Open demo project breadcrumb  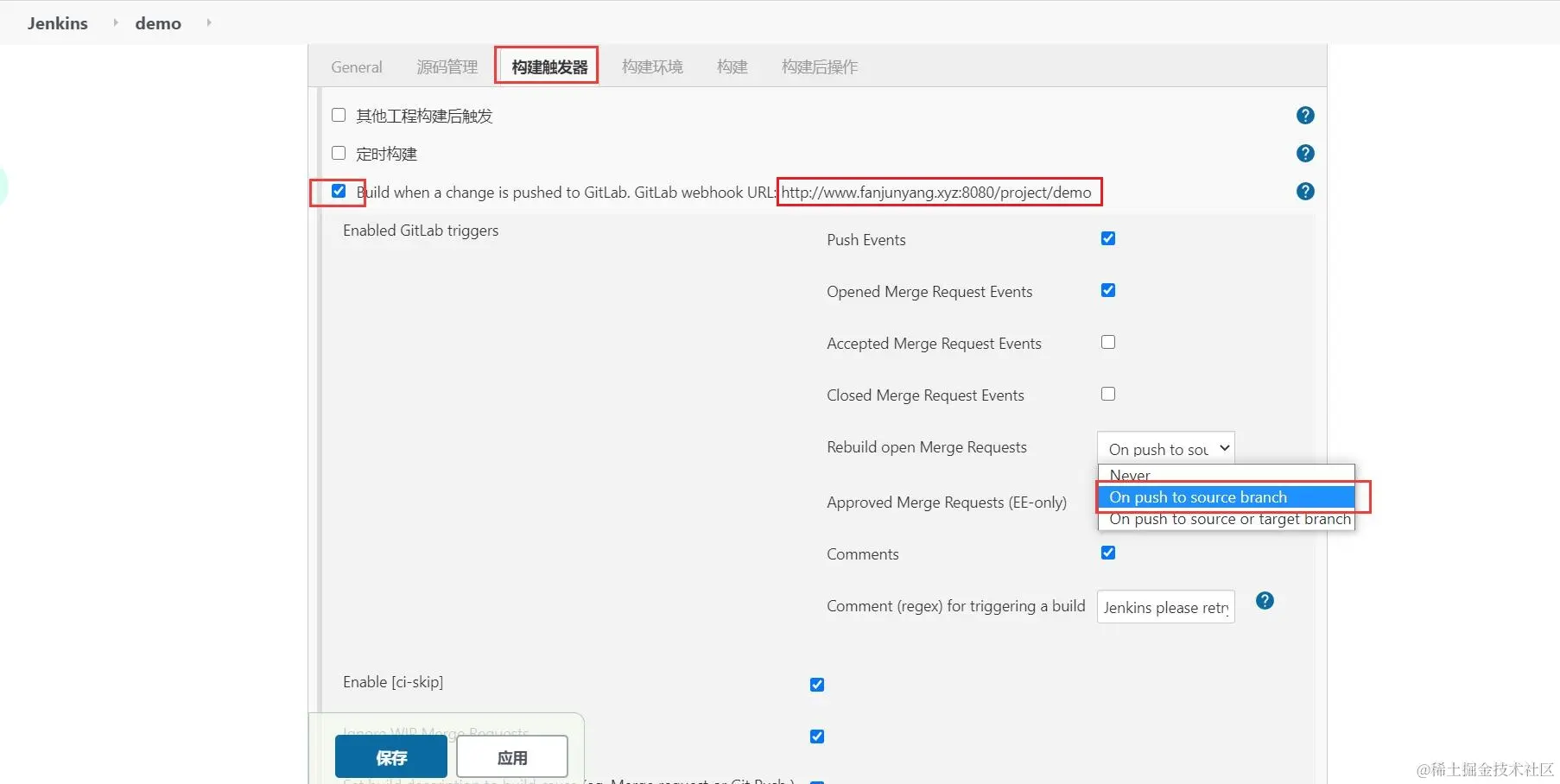(158, 23)
